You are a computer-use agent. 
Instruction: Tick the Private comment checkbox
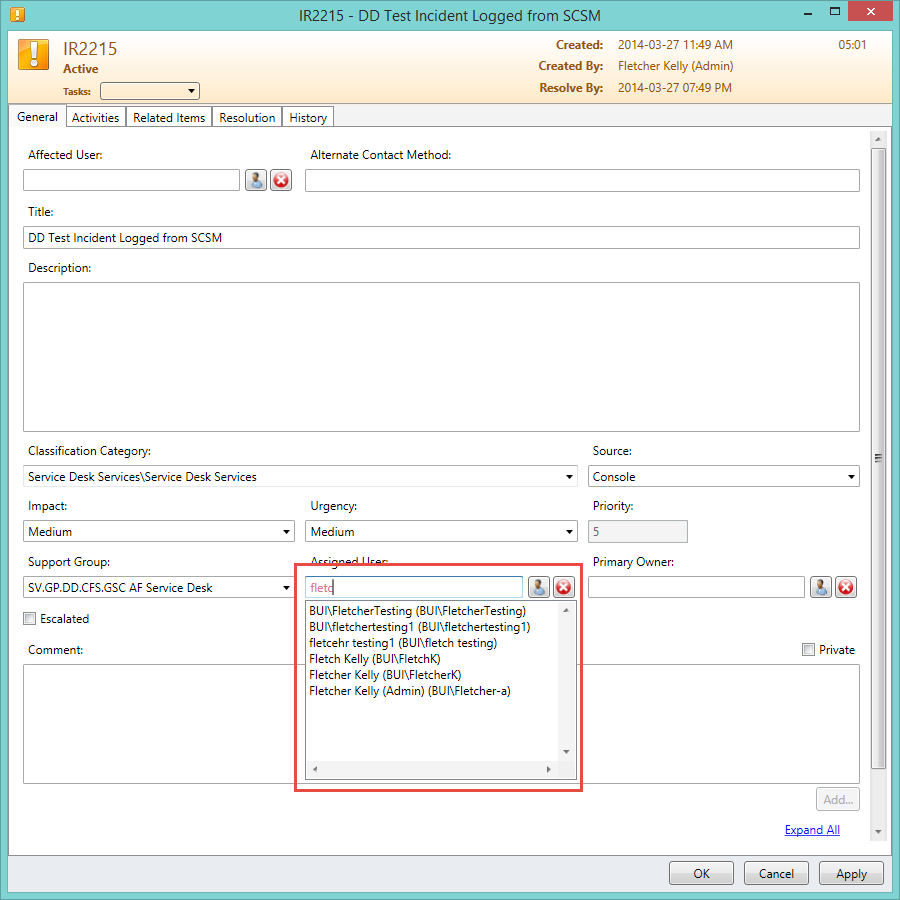point(808,650)
